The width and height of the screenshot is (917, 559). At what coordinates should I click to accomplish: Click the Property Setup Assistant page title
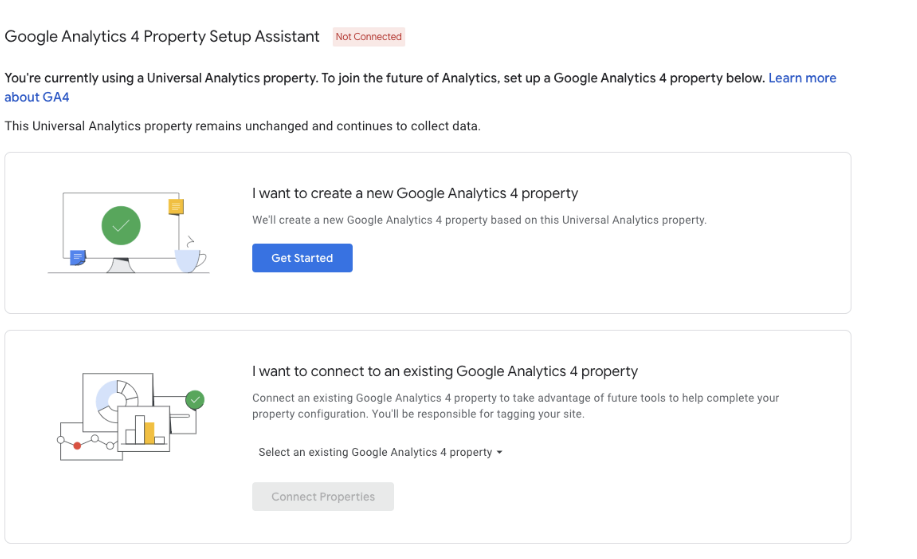coord(162,36)
